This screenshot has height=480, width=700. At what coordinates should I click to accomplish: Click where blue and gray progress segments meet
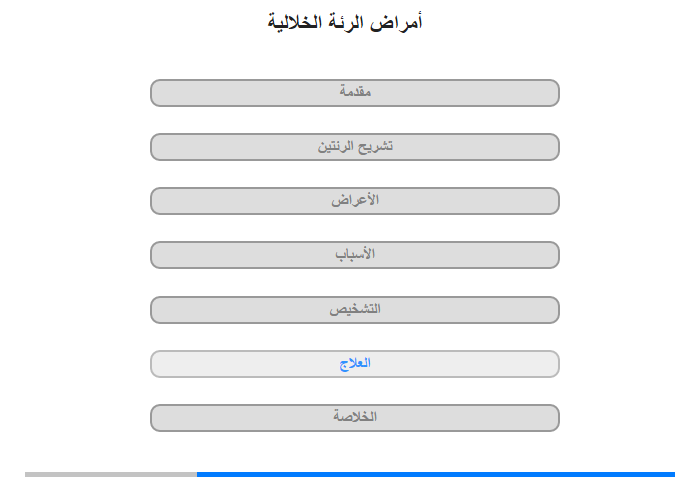click(197, 474)
